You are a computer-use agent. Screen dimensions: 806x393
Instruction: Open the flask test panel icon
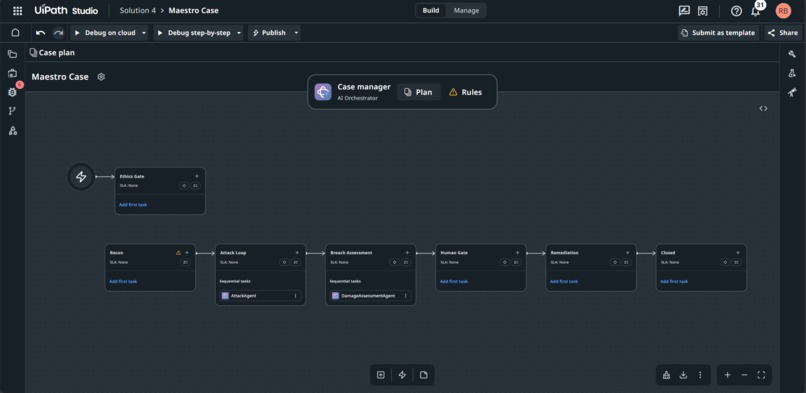pyautogui.click(x=792, y=73)
